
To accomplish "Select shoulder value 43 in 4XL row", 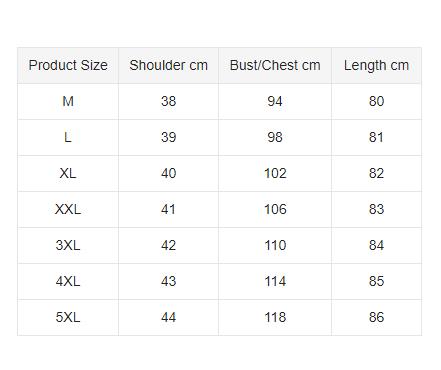I will 168,281.
